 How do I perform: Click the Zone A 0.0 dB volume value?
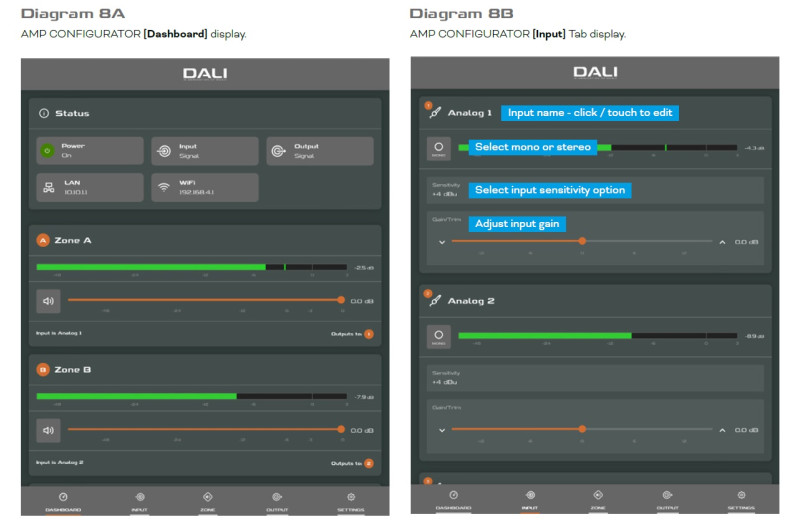pyautogui.click(x=362, y=301)
